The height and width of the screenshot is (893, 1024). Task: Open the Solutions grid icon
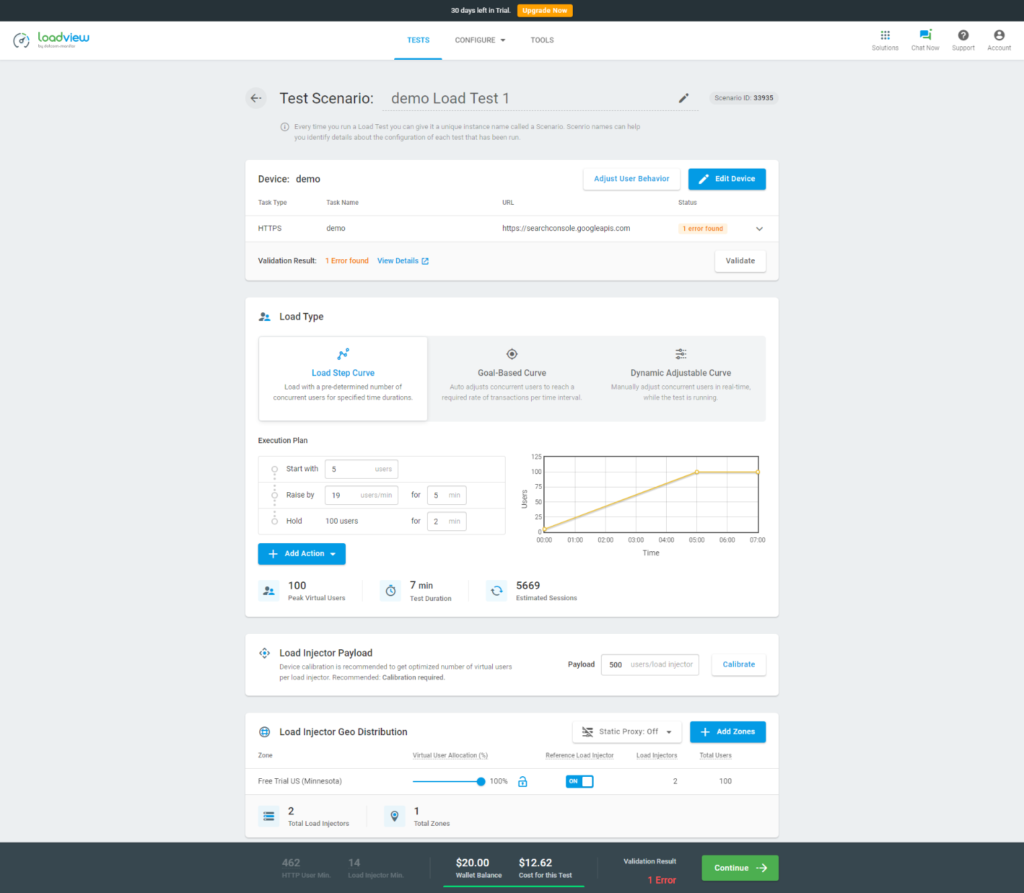[x=885, y=35]
